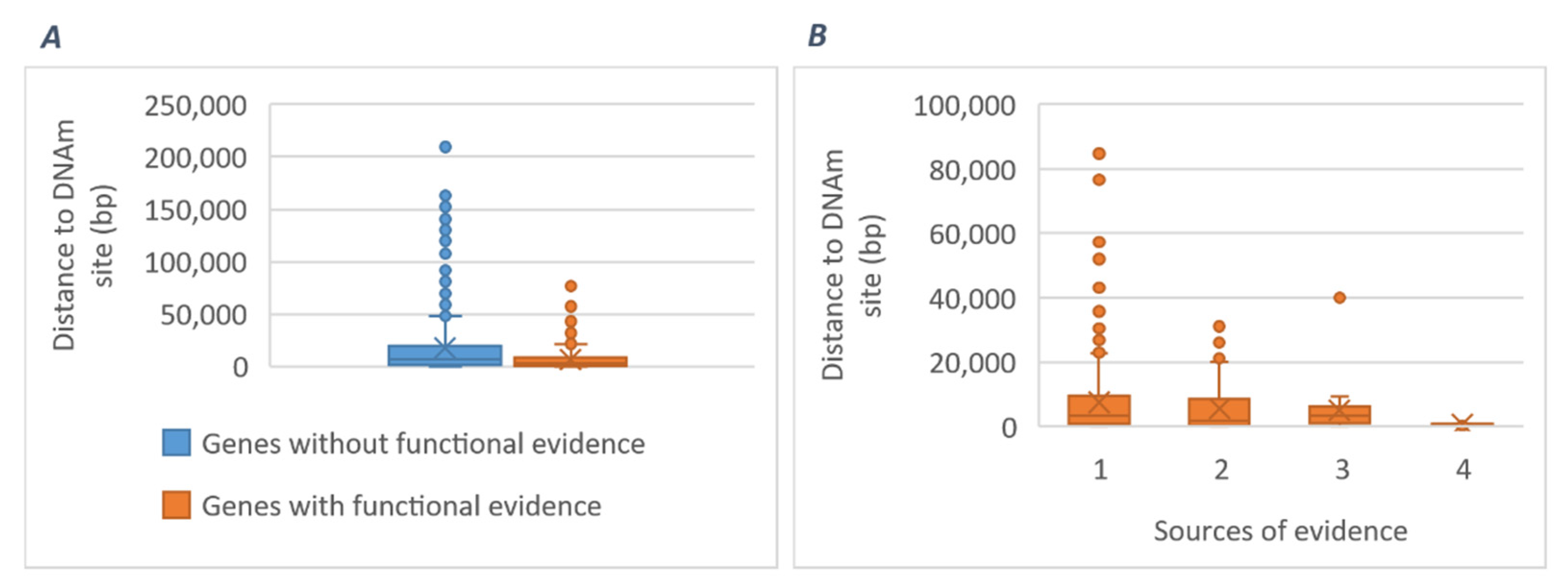
Task: Click the orange box for evidence source 2
Action: [1219, 411]
